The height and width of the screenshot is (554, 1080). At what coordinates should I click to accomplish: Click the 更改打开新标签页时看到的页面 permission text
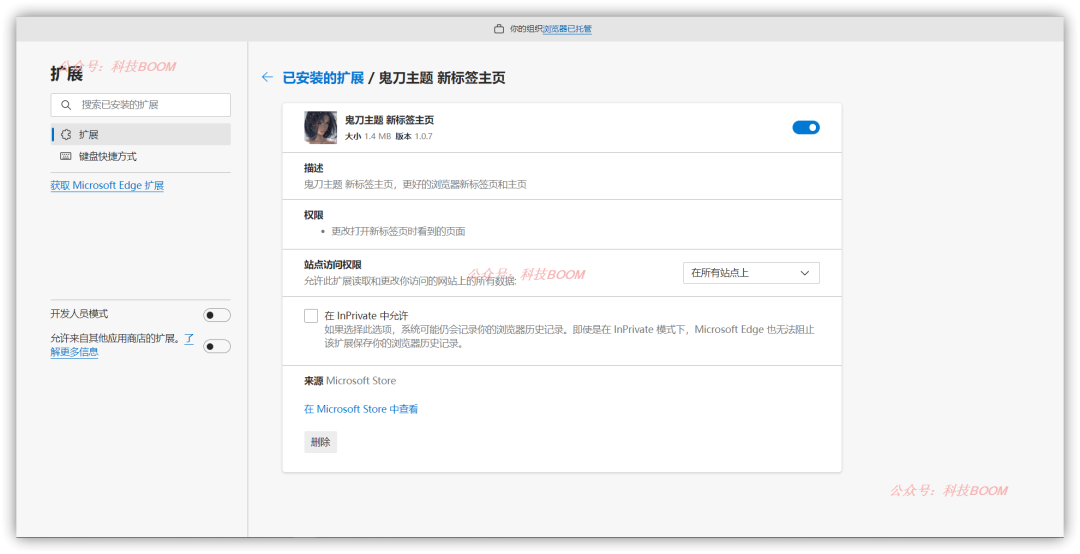(x=398, y=232)
